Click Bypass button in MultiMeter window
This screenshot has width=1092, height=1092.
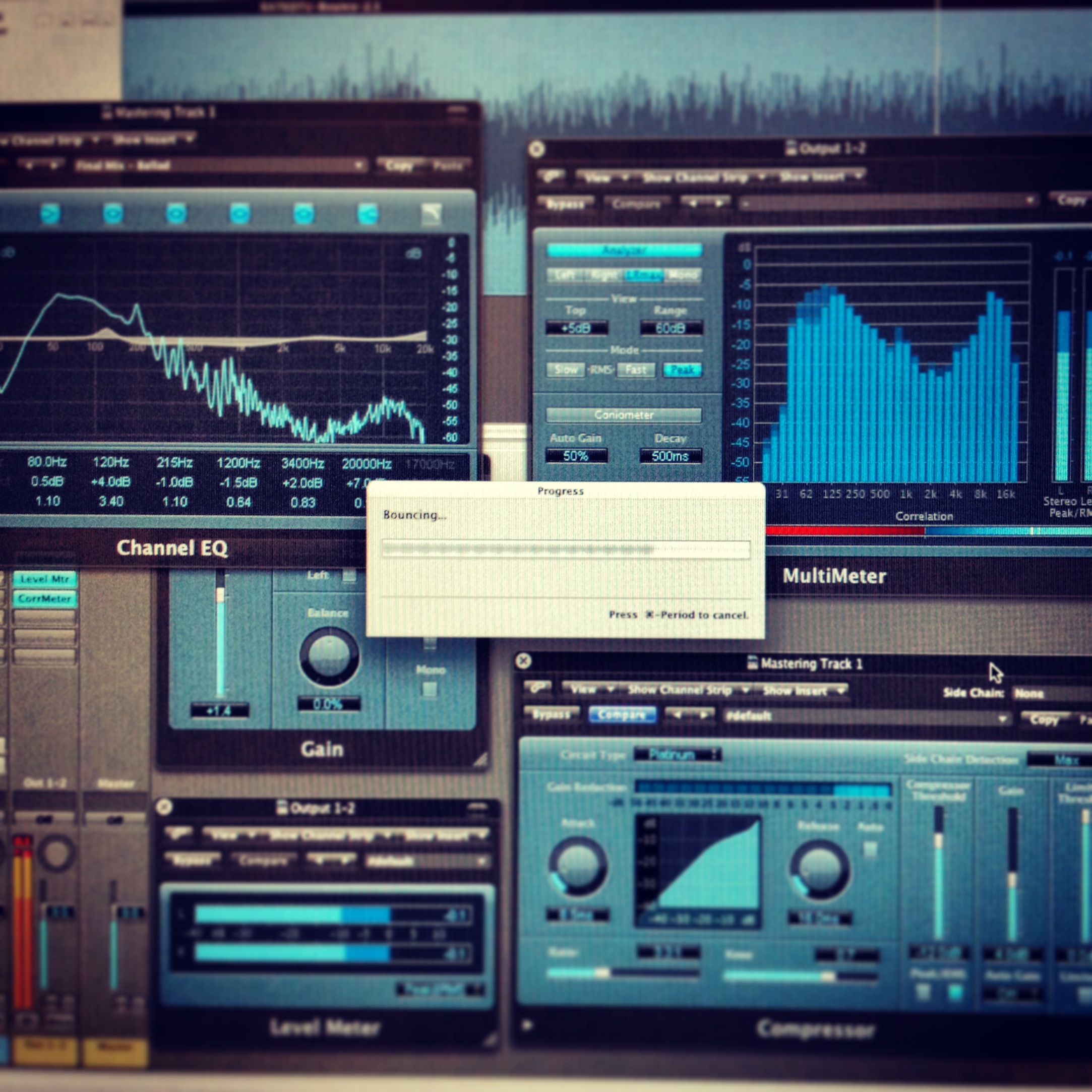tap(565, 204)
